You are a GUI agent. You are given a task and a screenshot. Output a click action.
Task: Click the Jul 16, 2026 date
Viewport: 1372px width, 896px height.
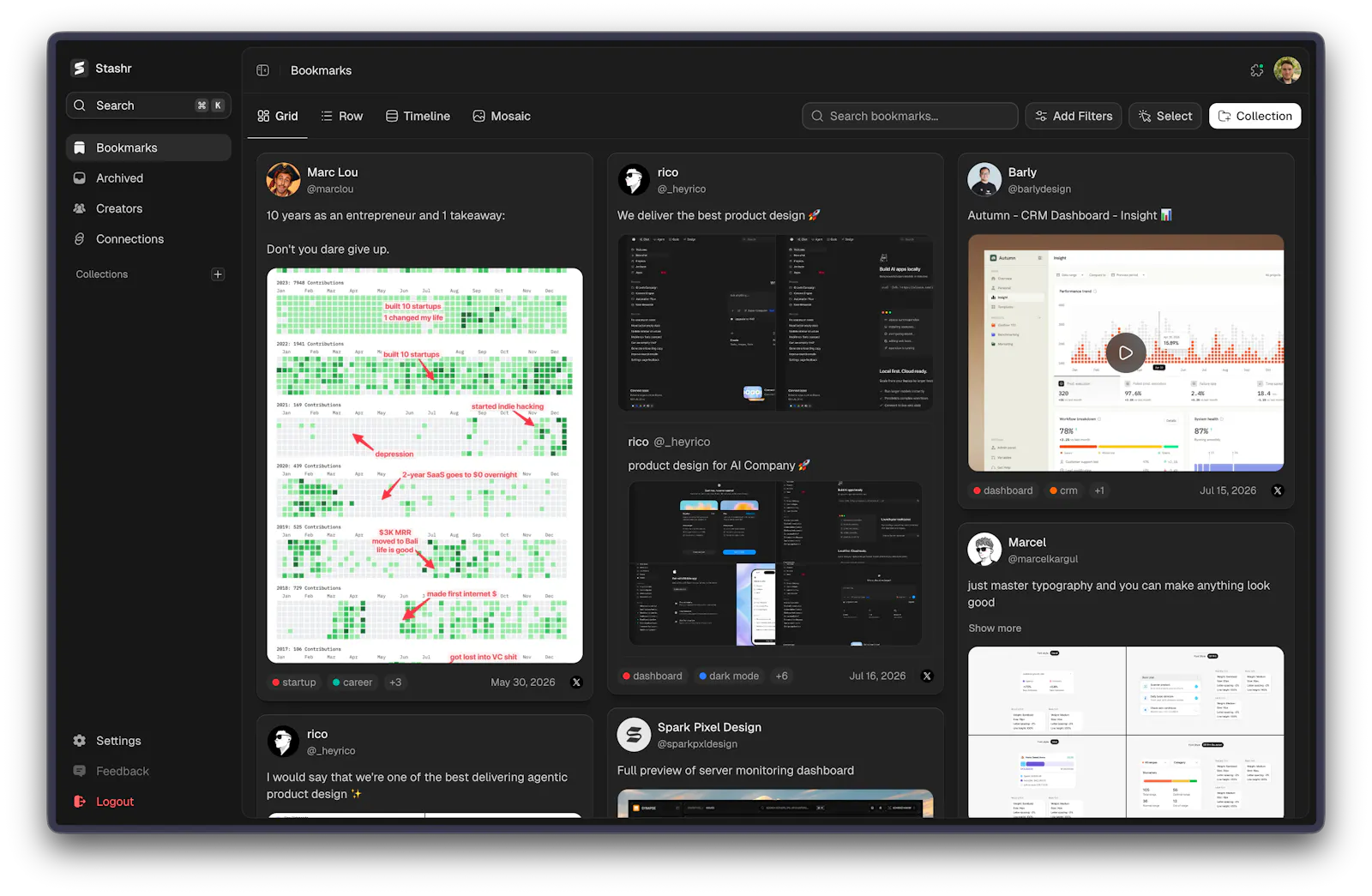(877, 676)
